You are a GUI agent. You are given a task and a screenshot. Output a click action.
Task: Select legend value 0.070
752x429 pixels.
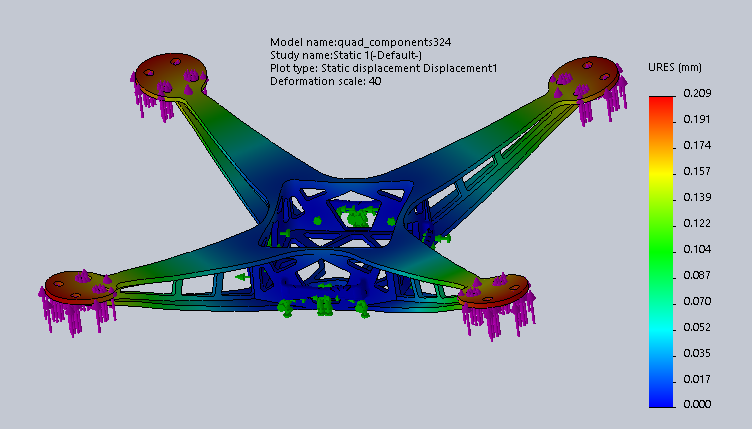[697, 301]
